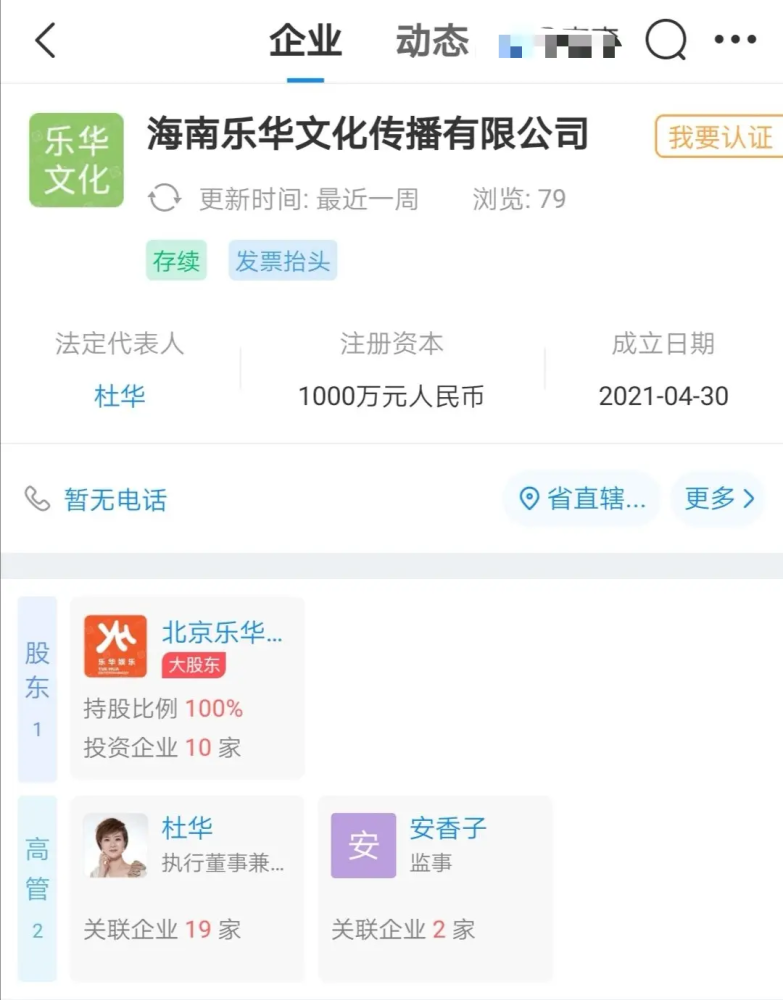This screenshot has width=783, height=1000.
Task: Tap the back arrow icon
Action: [45, 40]
